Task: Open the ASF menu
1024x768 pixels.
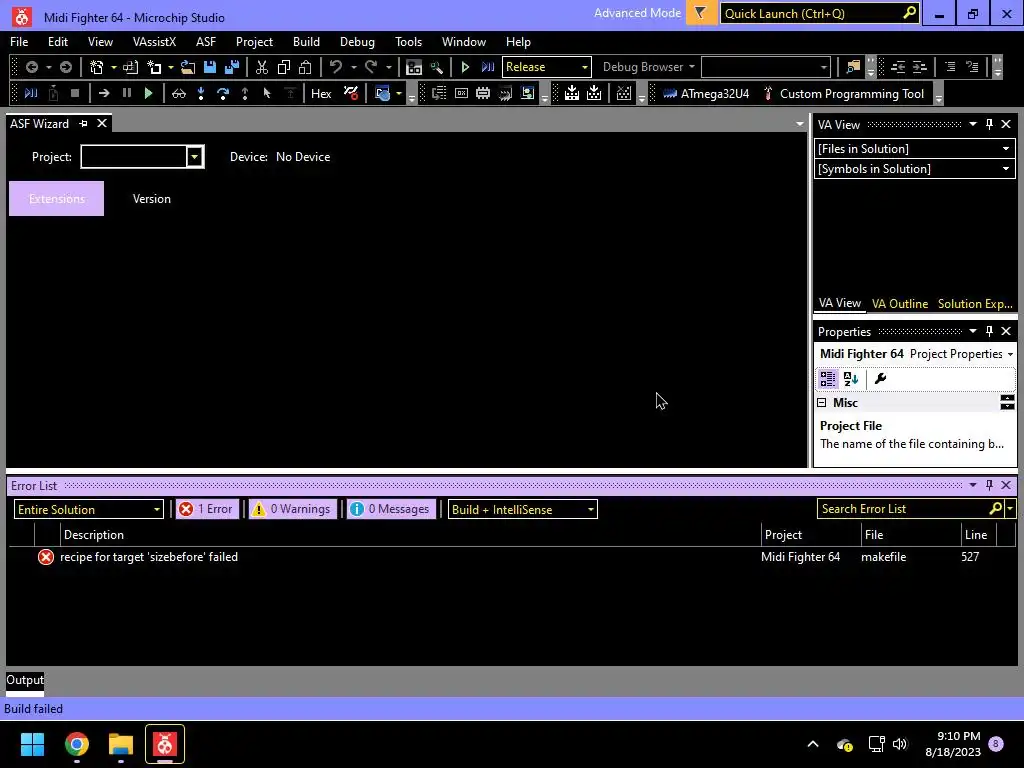Action: click(x=206, y=42)
